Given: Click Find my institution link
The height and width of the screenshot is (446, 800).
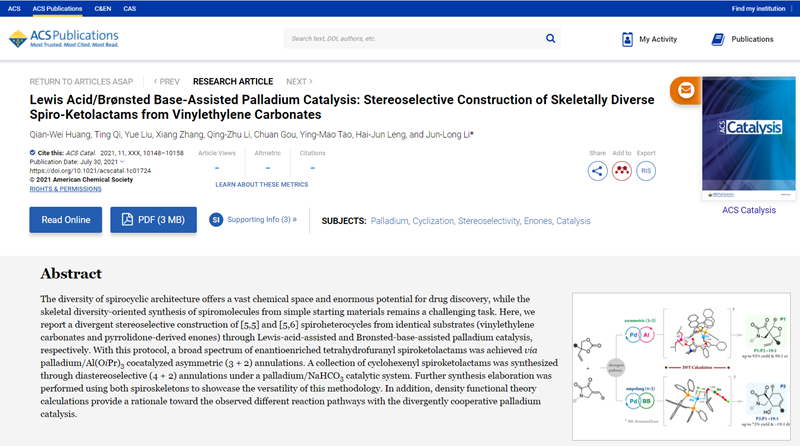Looking at the screenshot, I should tap(761, 8).
